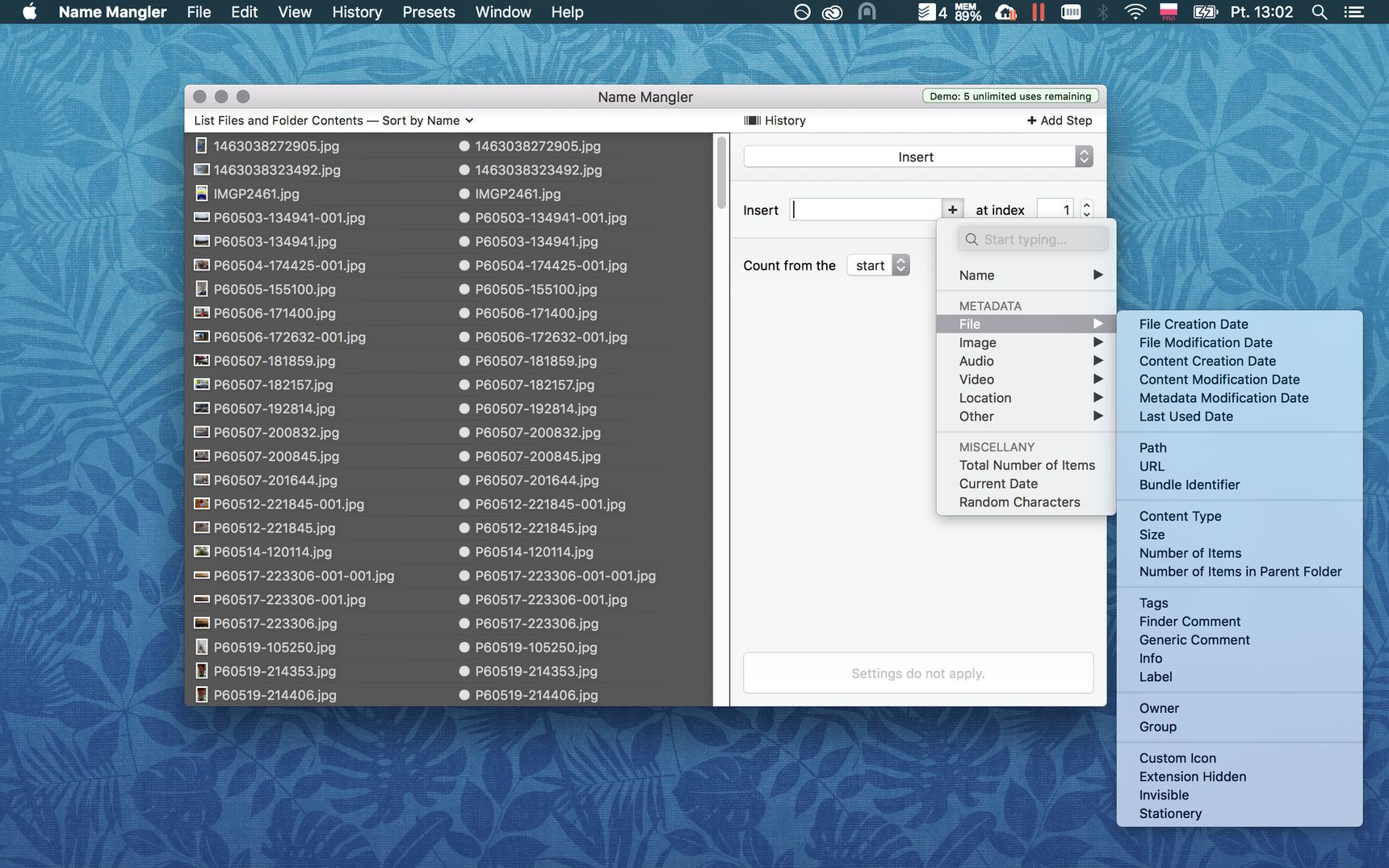The width and height of the screenshot is (1389, 868).
Task: Expand the Name submenu
Action: pyautogui.click(x=1026, y=275)
